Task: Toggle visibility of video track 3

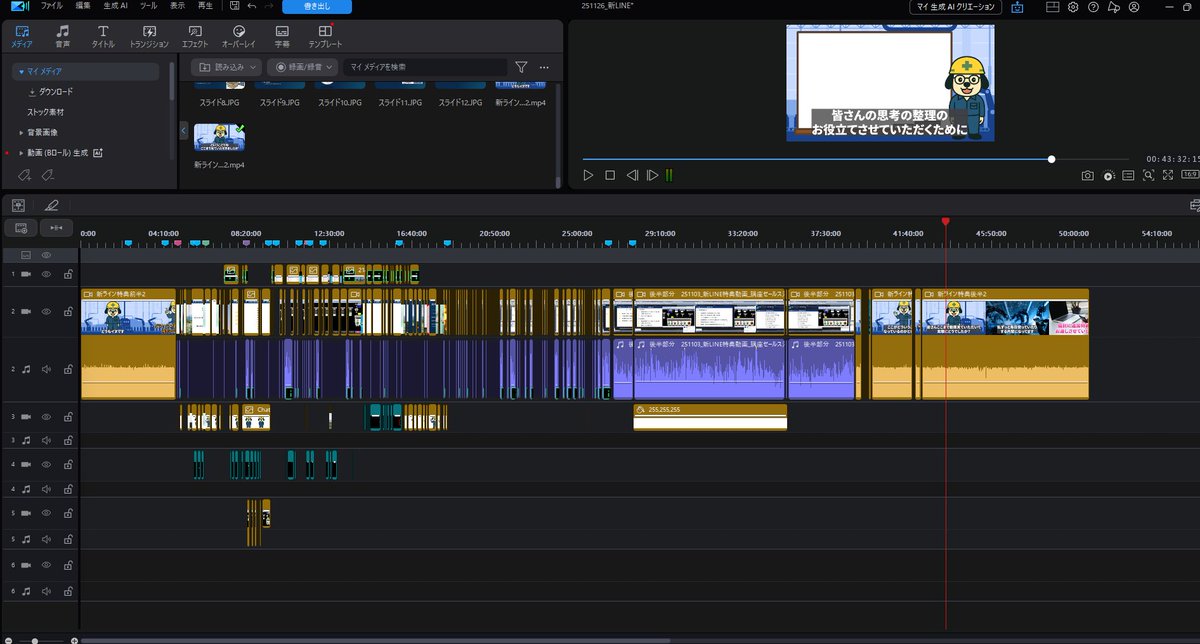Action: [46, 416]
